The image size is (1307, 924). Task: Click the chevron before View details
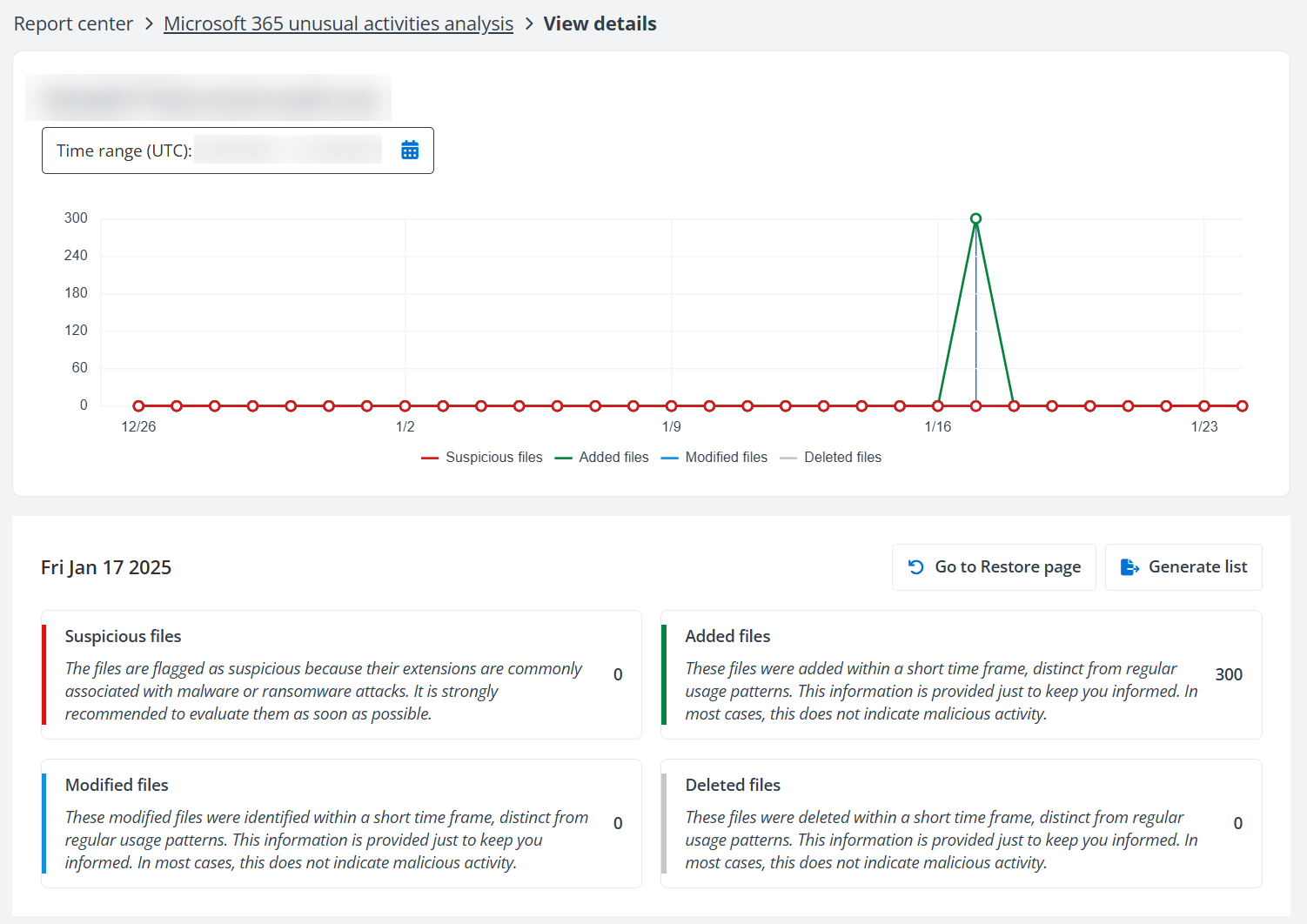[528, 24]
